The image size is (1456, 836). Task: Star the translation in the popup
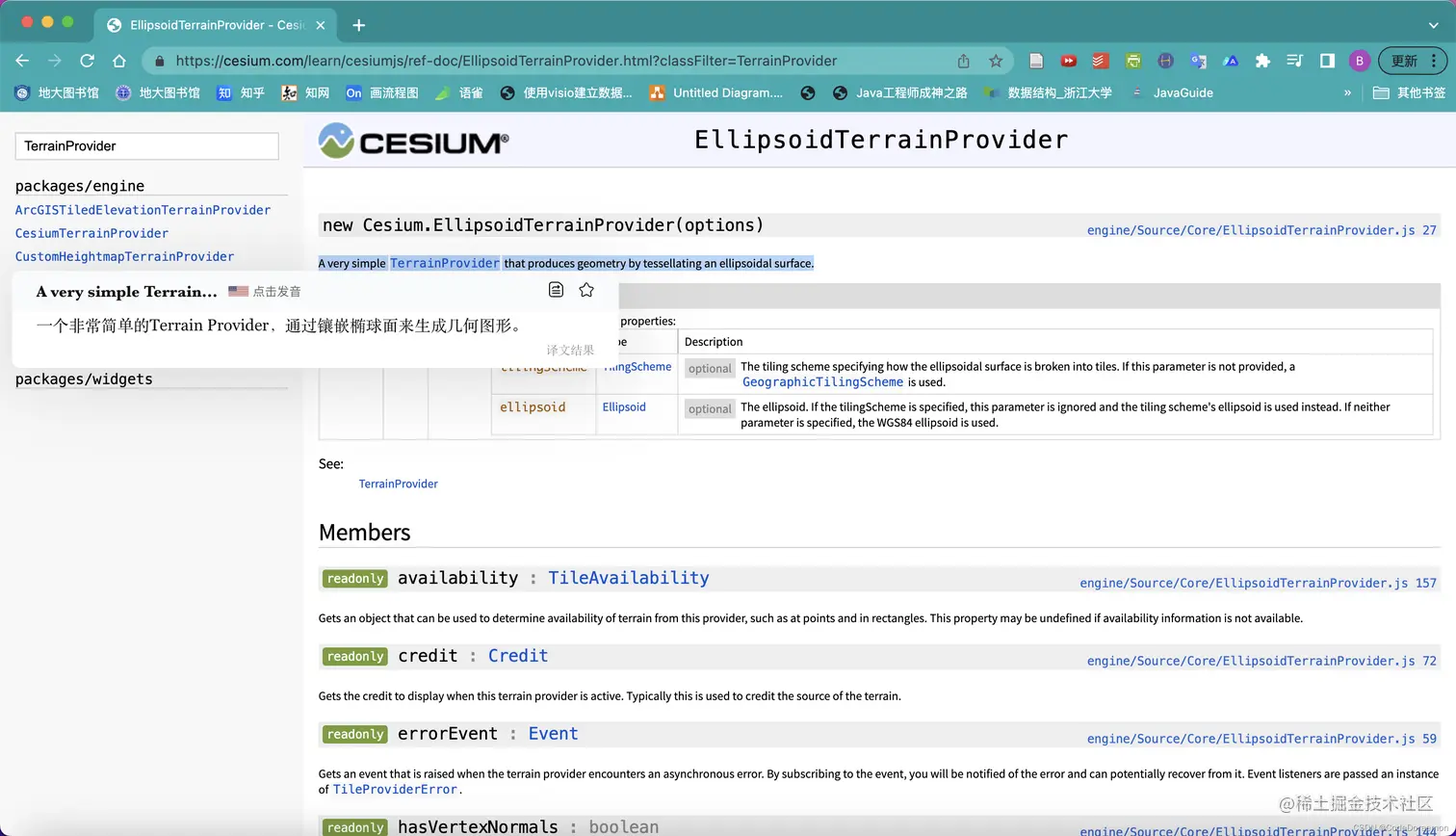[586, 289]
